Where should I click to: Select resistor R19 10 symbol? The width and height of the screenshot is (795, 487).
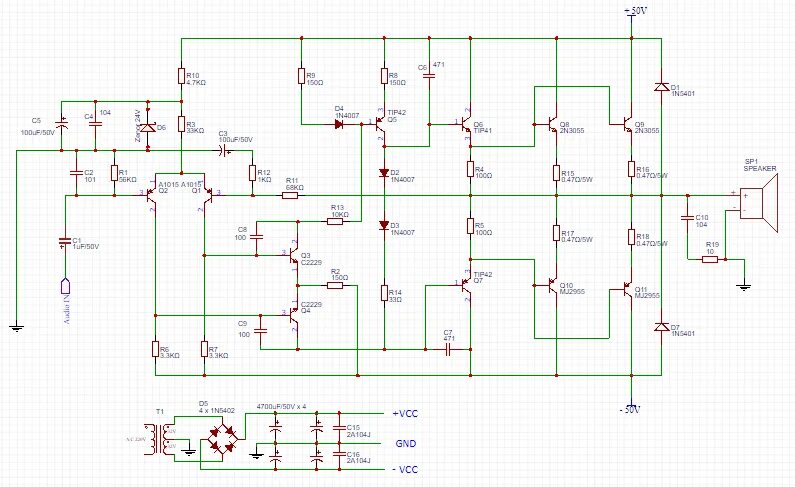(710, 259)
